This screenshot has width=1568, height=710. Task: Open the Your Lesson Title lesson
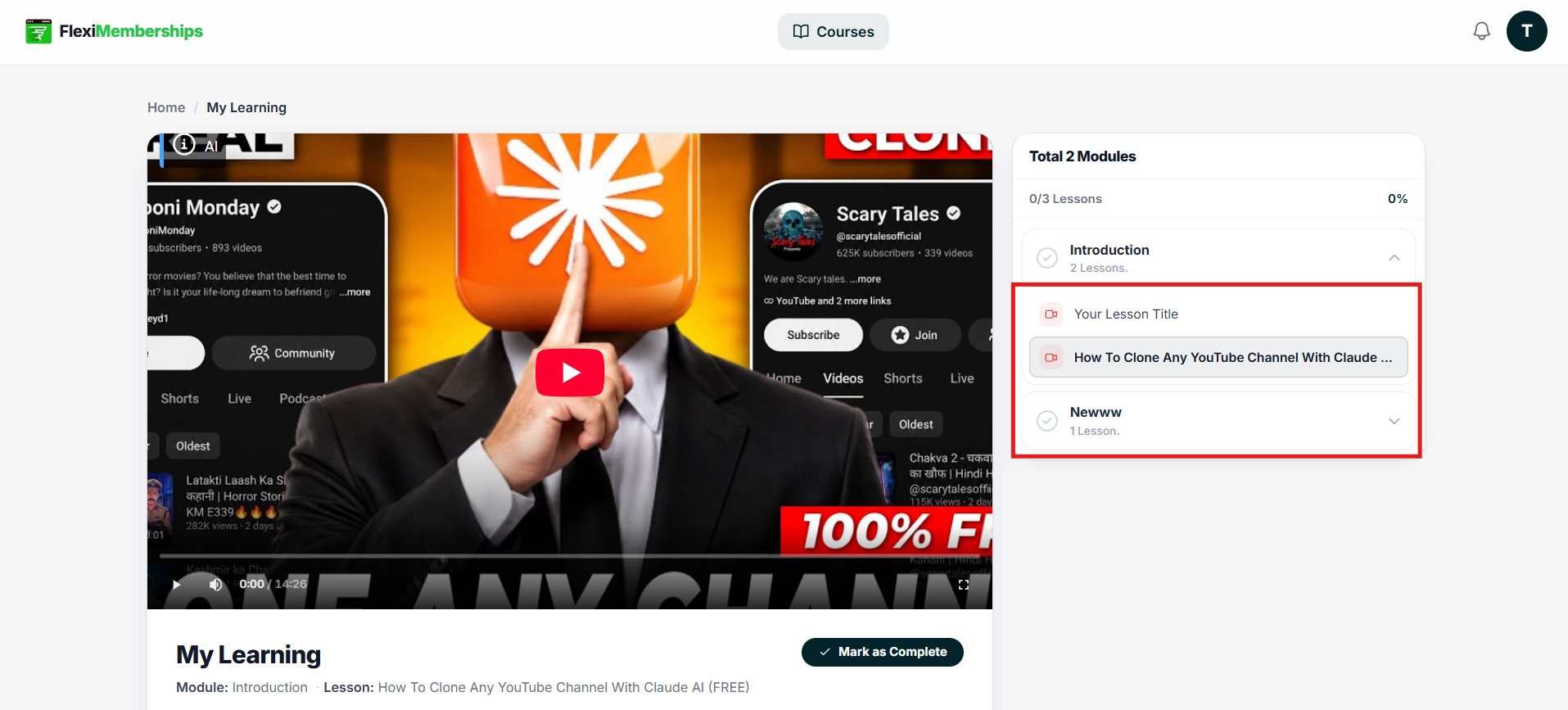pos(1218,314)
